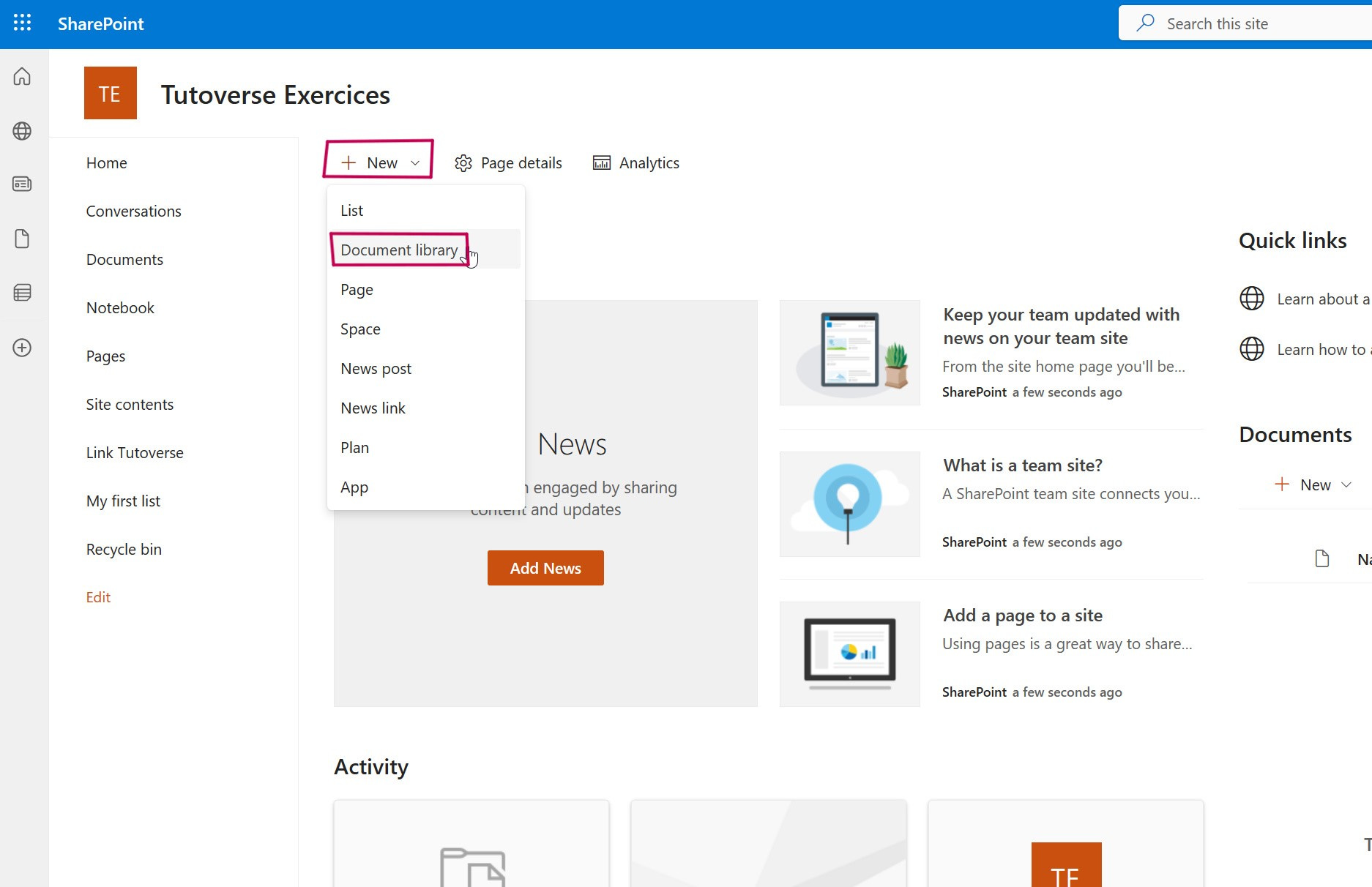
Task: Select App from the New menu
Action: tap(423, 487)
